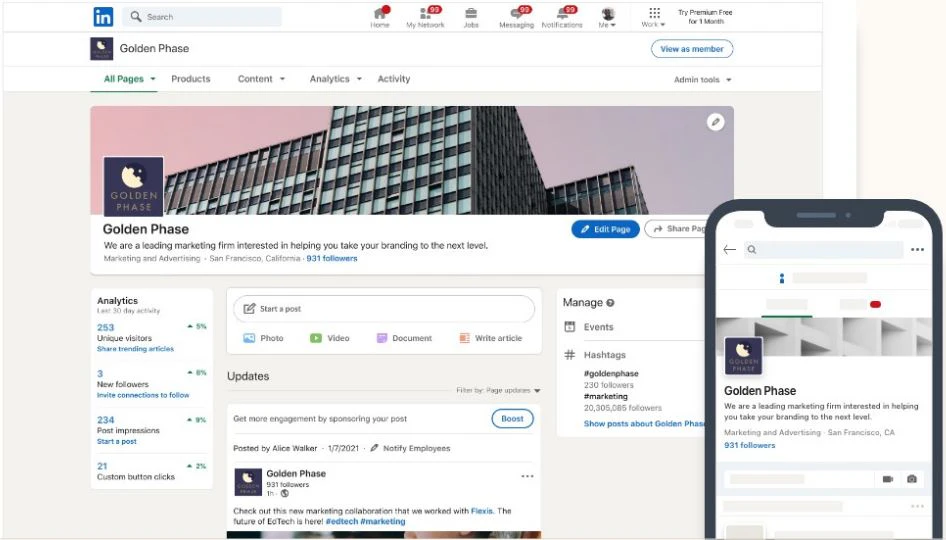
Task: Tap the back arrow on phone
Action: [x=729, y=249]
